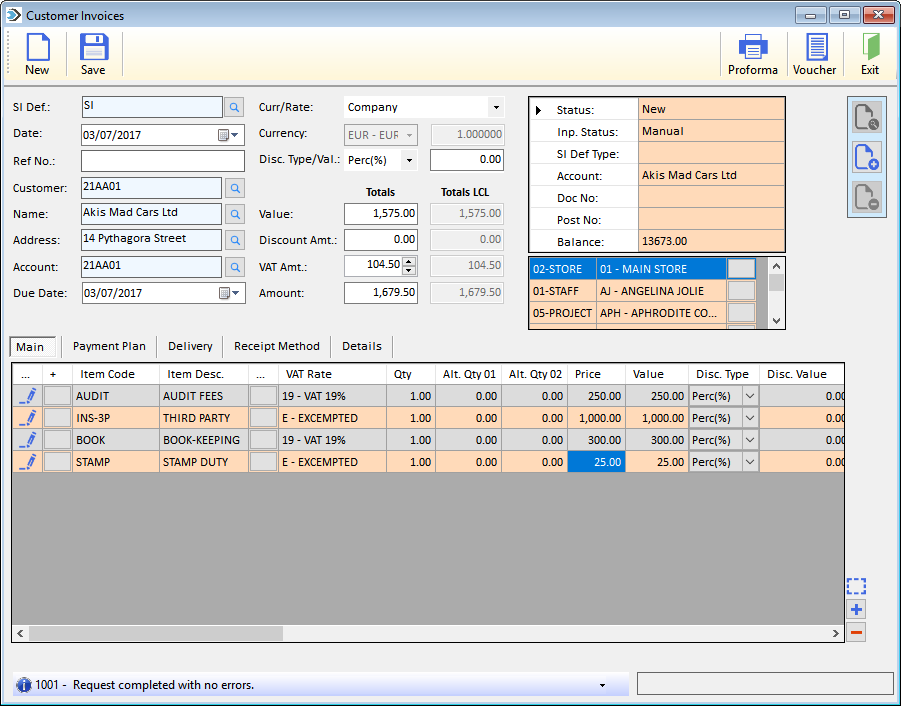Open the Disc. Type Perc(%) dropdown in the header
This screenshot has width=901, height=706.
[x=409, y=160]
